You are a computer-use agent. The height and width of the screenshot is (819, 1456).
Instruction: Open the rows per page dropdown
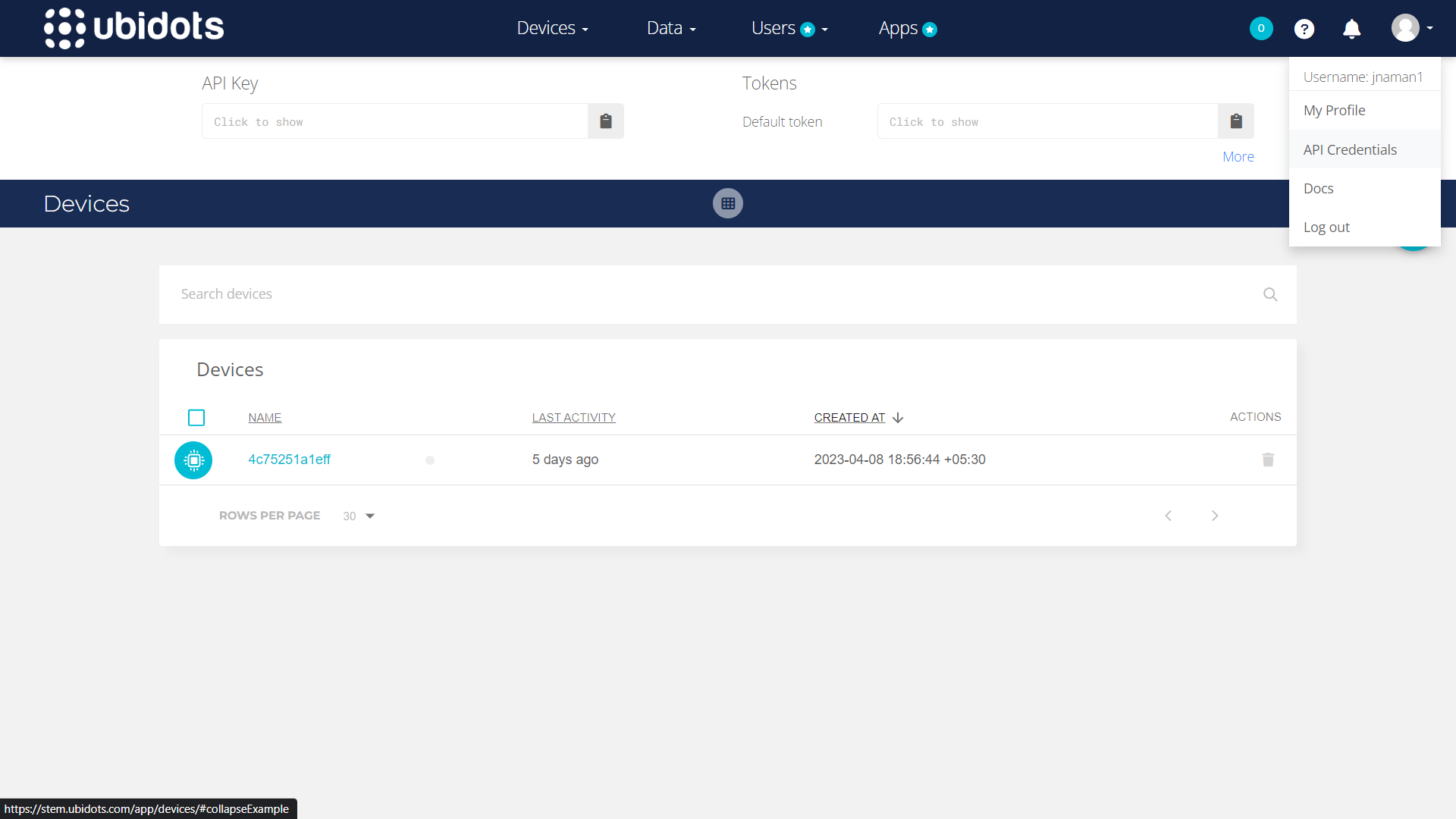tap(359, 516)
